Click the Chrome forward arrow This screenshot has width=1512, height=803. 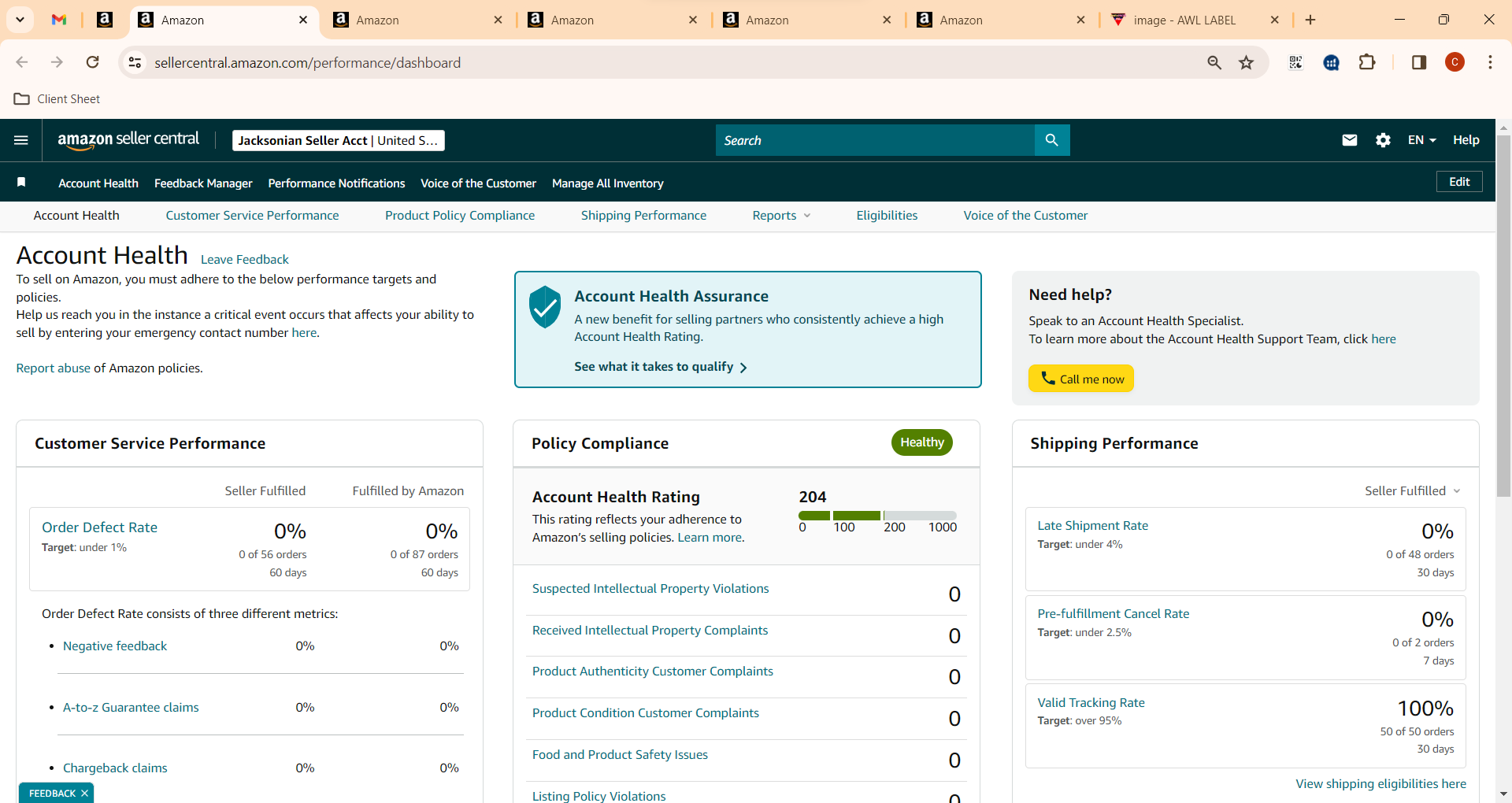[x=57, y=62]
